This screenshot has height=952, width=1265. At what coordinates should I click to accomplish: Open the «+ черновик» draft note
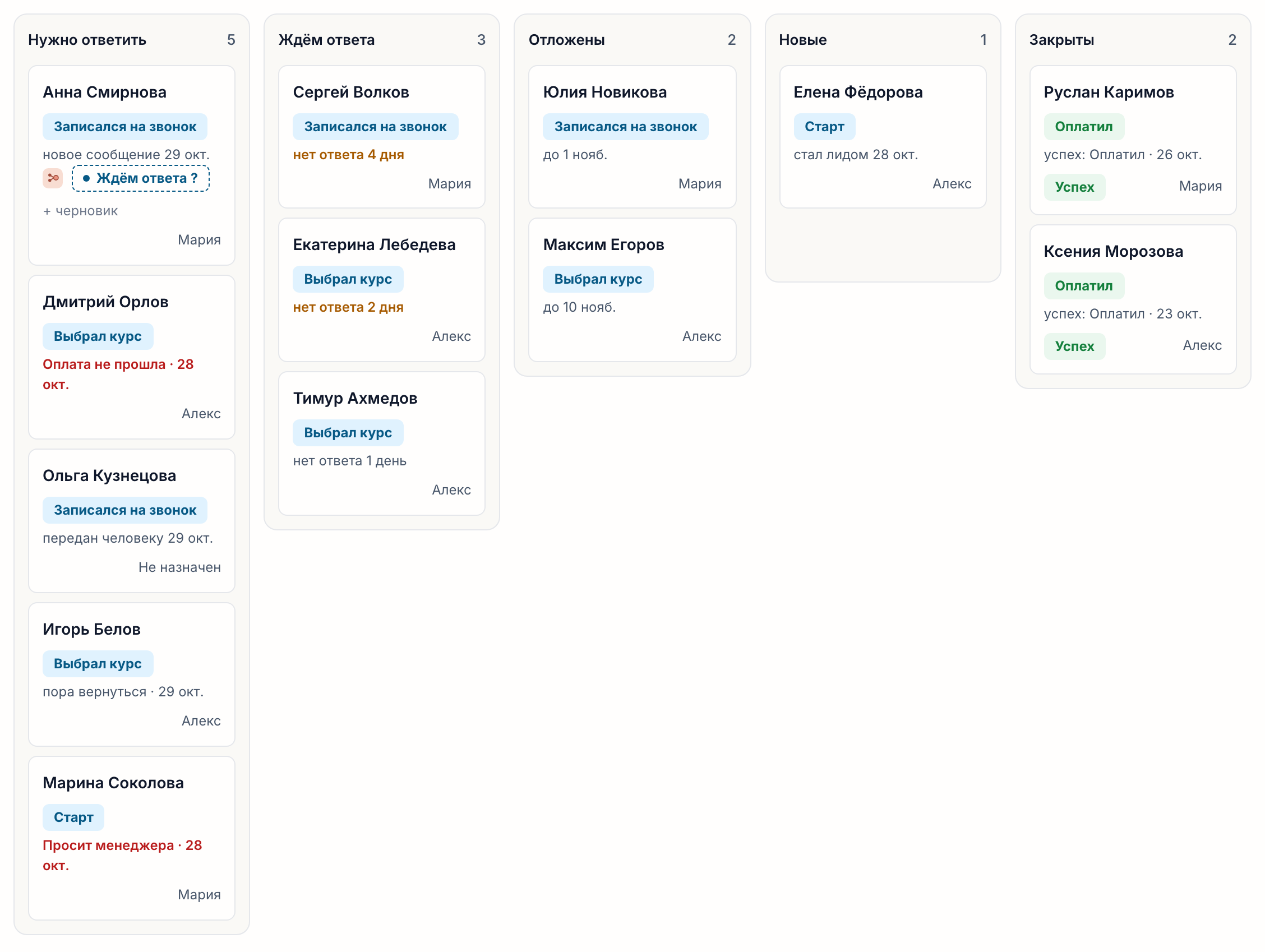[x=81, y=211]
